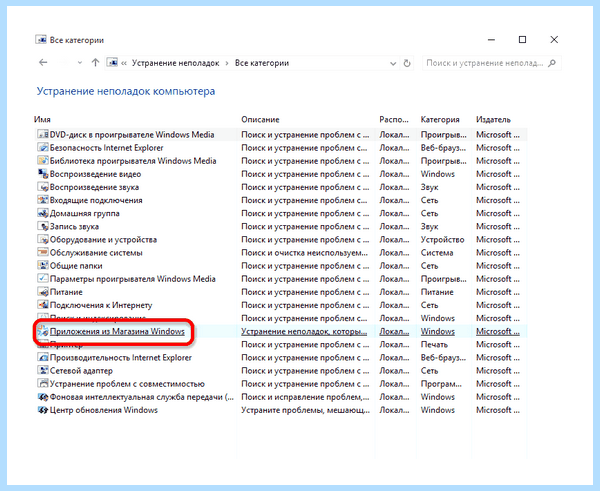
Task: Click icon of Воспроизведение звука
Action: click(x=43, y=187)
